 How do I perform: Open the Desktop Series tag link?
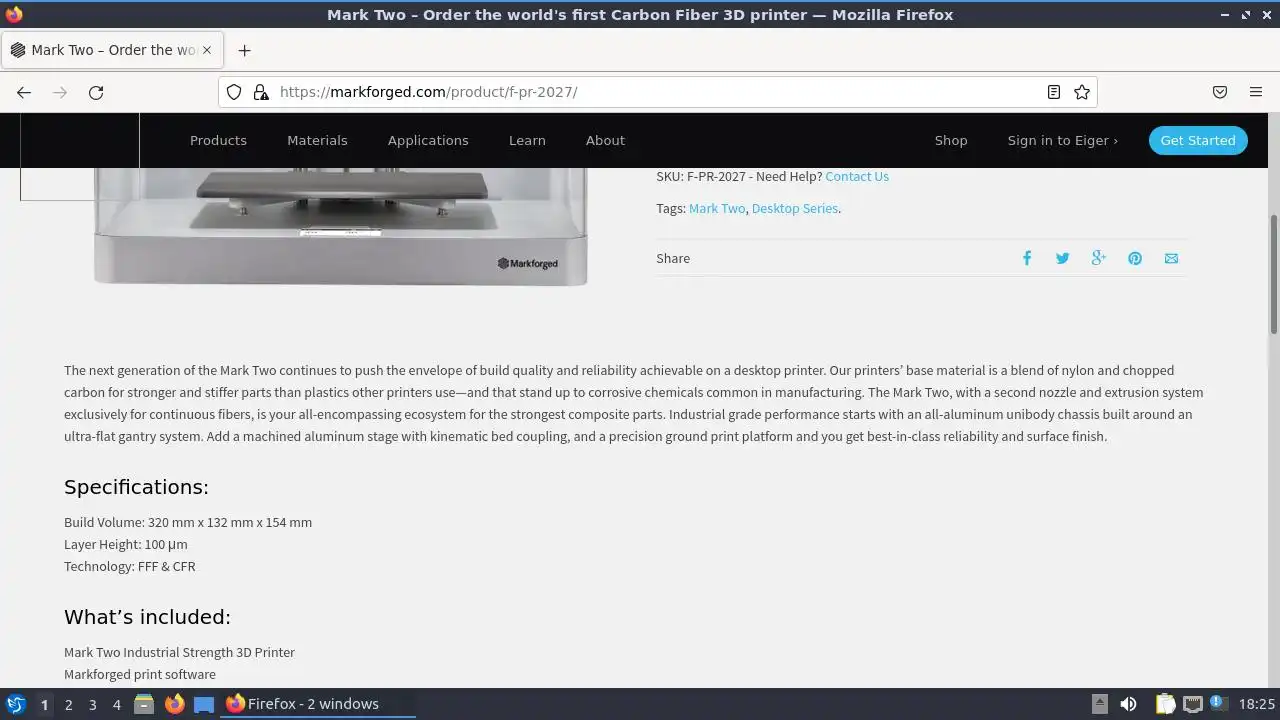[x=795, y=208]
